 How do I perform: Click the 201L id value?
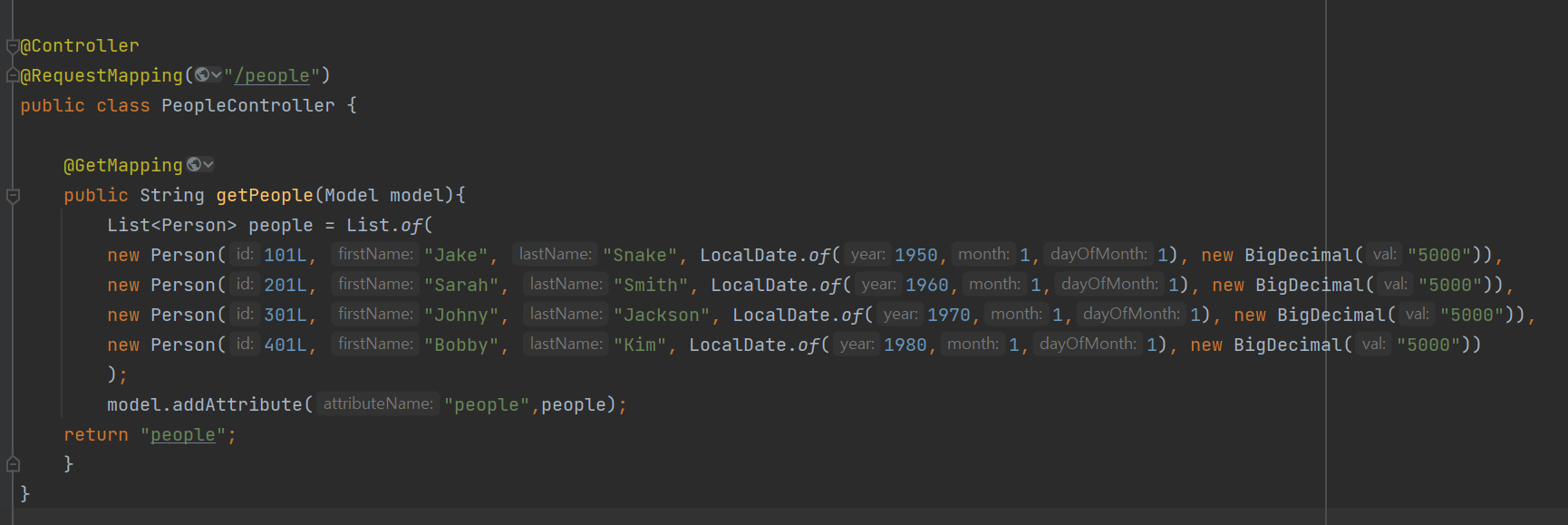(x=286, y=285)
